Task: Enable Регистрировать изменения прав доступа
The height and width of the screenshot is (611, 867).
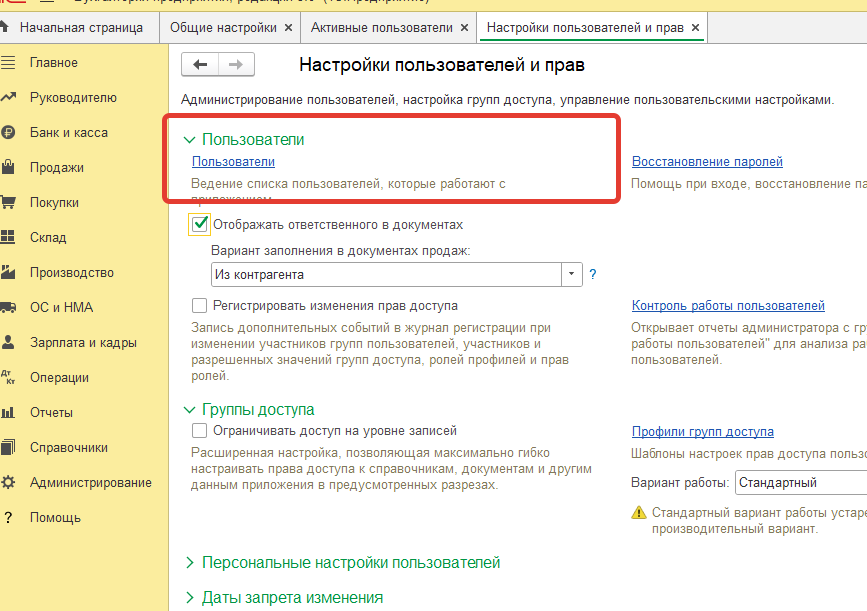Action: (199, 305)
